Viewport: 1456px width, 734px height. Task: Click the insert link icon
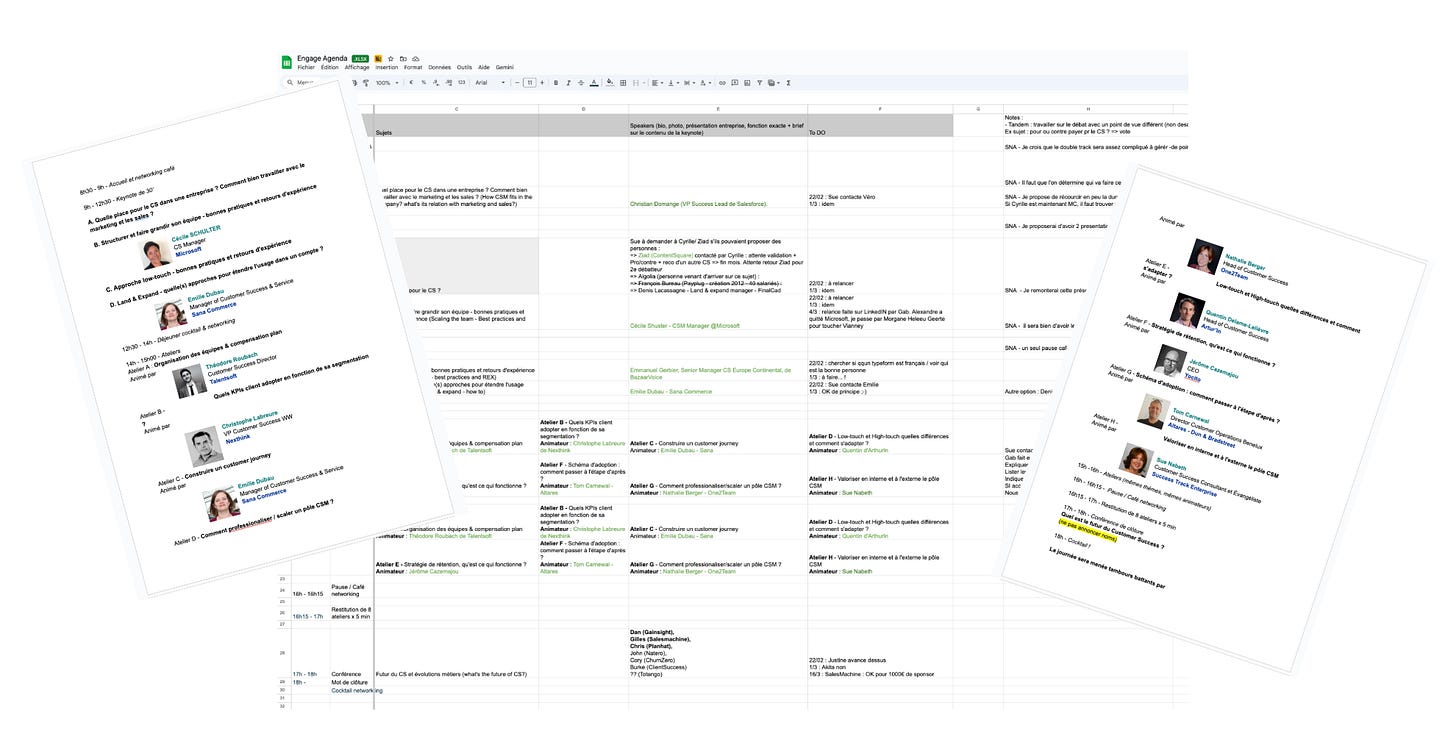[722, 82]
